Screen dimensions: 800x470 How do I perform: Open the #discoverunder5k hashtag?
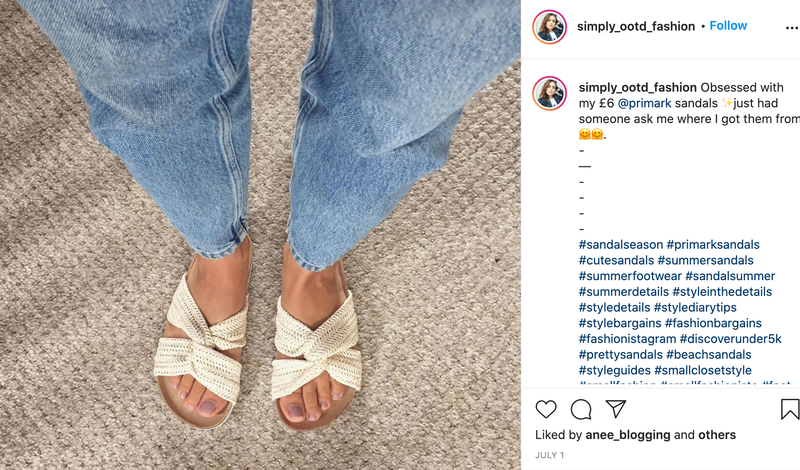[731, 339]
